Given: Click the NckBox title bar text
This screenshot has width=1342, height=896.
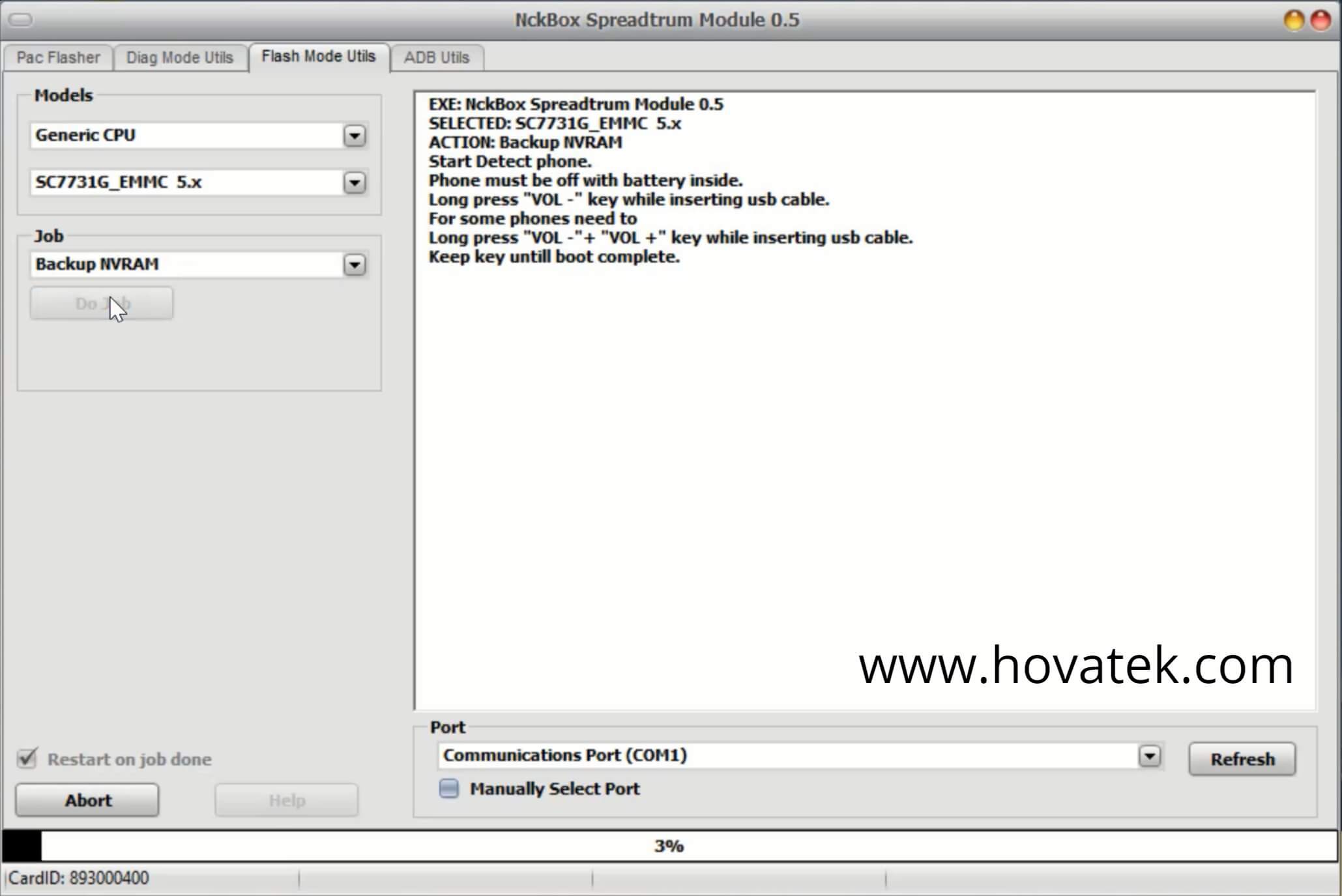Looking at the screenshot, I should (x=657, y=20).
